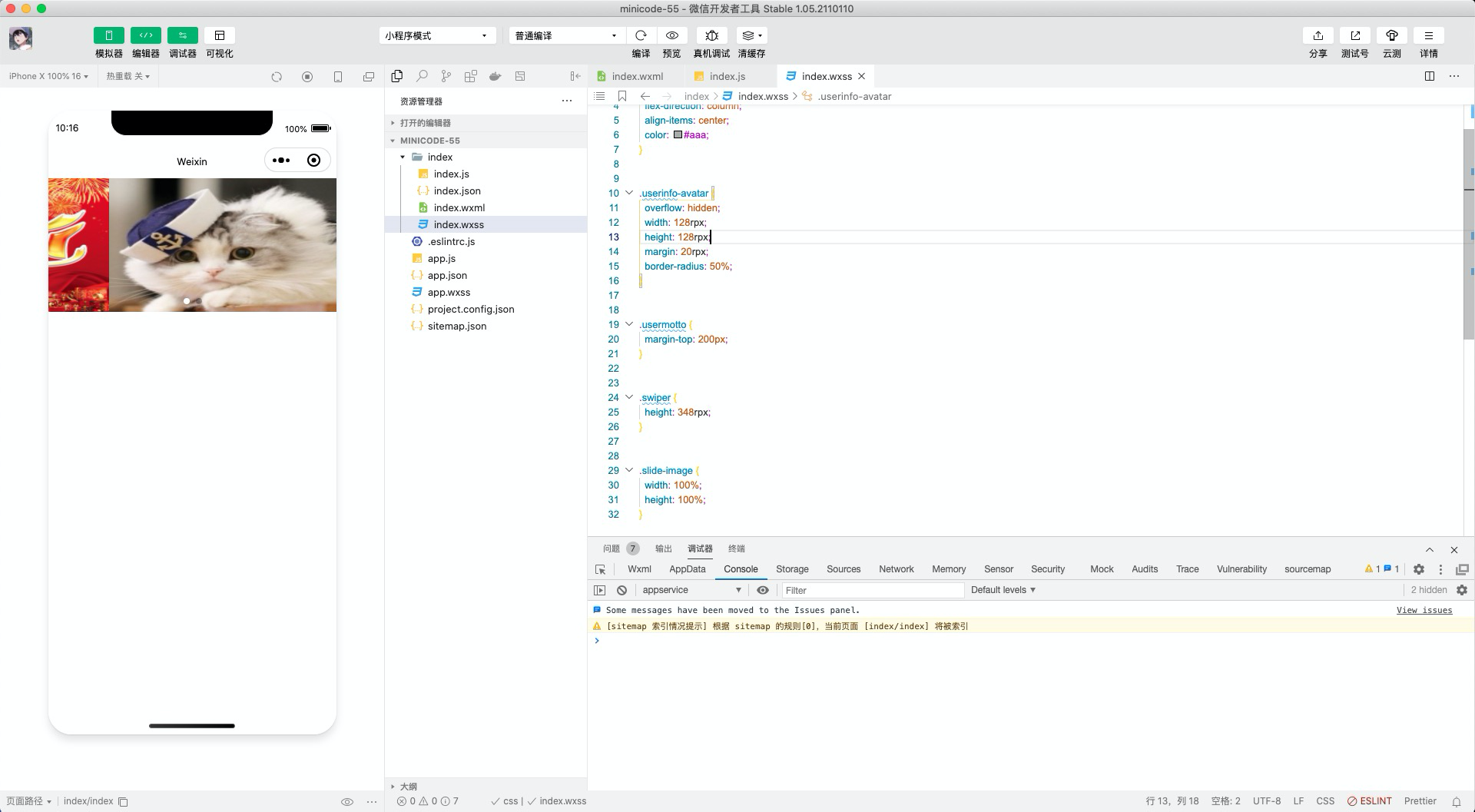This screenshot has height=812, width=1475.
Task: Open the iPhone X device dropdown
Action: pyautogui.click(x=48, y=76)
